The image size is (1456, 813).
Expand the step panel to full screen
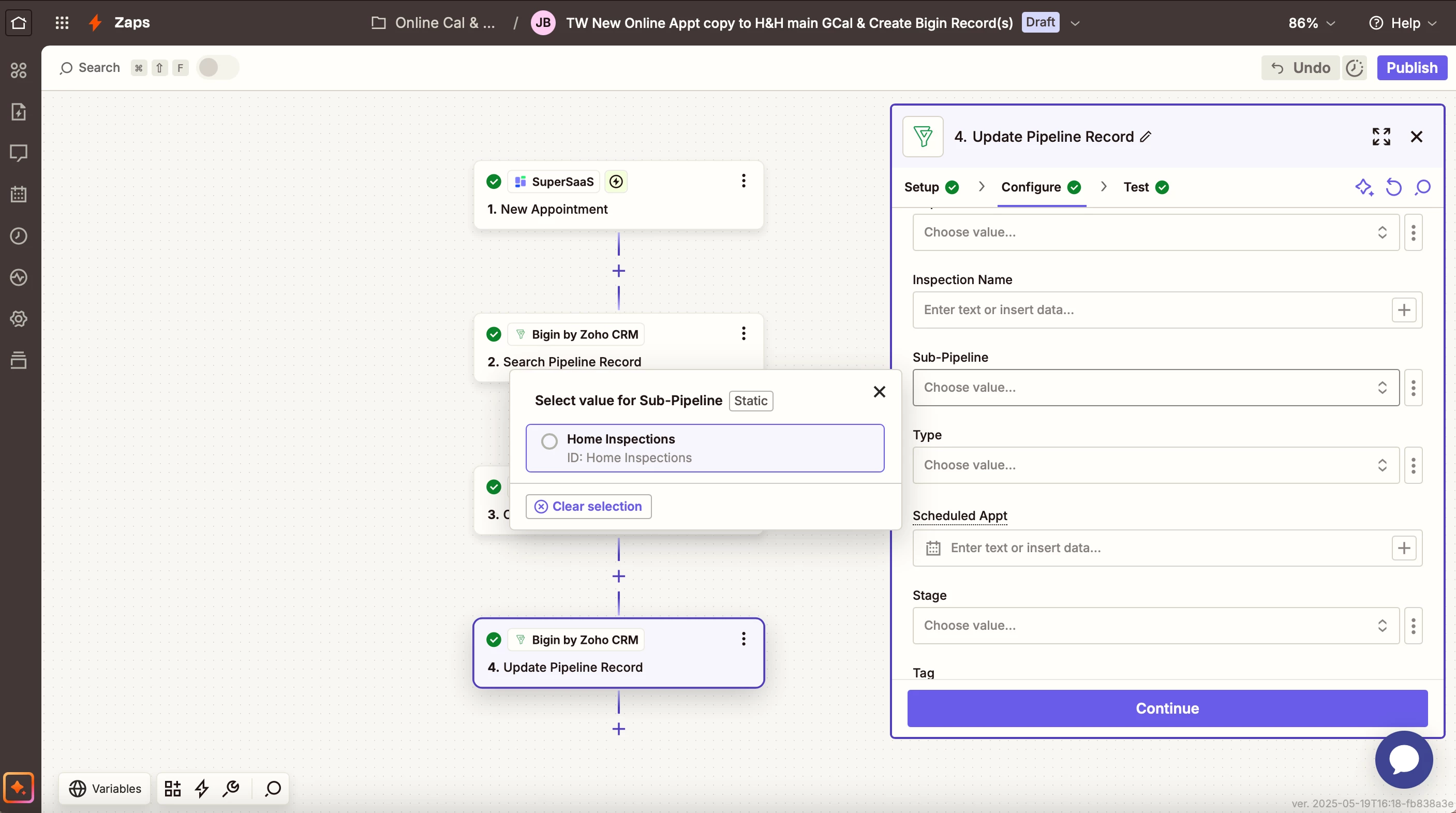coord(1381,136)
